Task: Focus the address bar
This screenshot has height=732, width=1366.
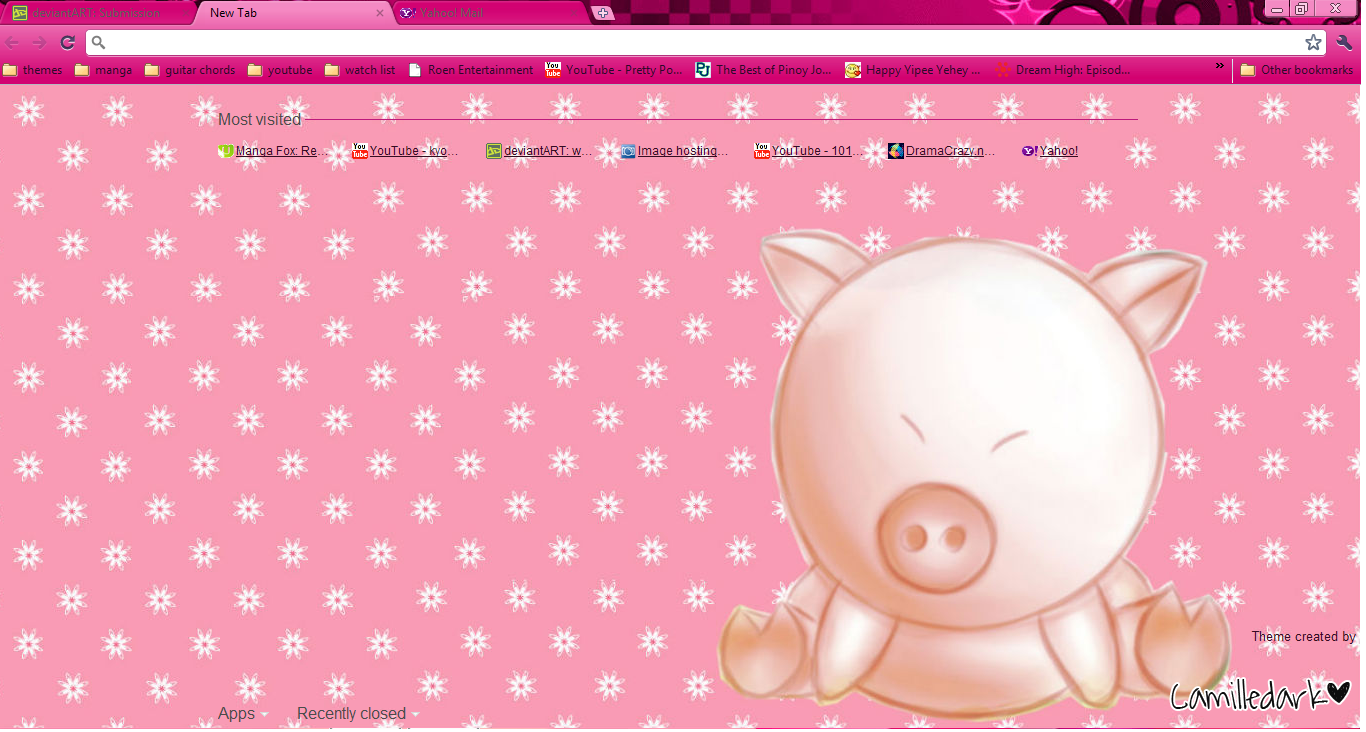Action: click(706, 42)
